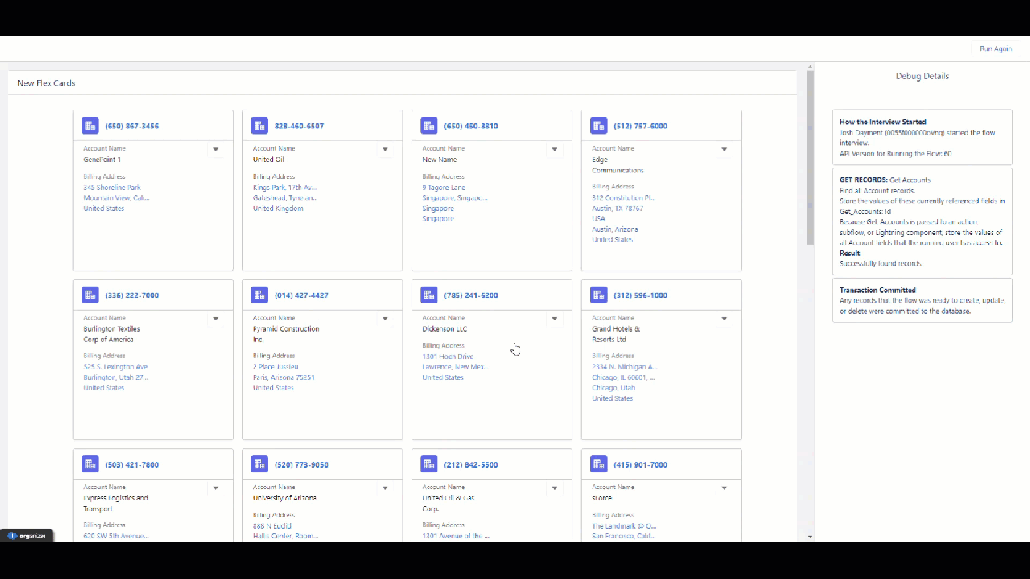The width and height of the screenshot is (1030, 579).
Task: Open the GenePoint card action dropdown
Action: [x=215, y=150]
